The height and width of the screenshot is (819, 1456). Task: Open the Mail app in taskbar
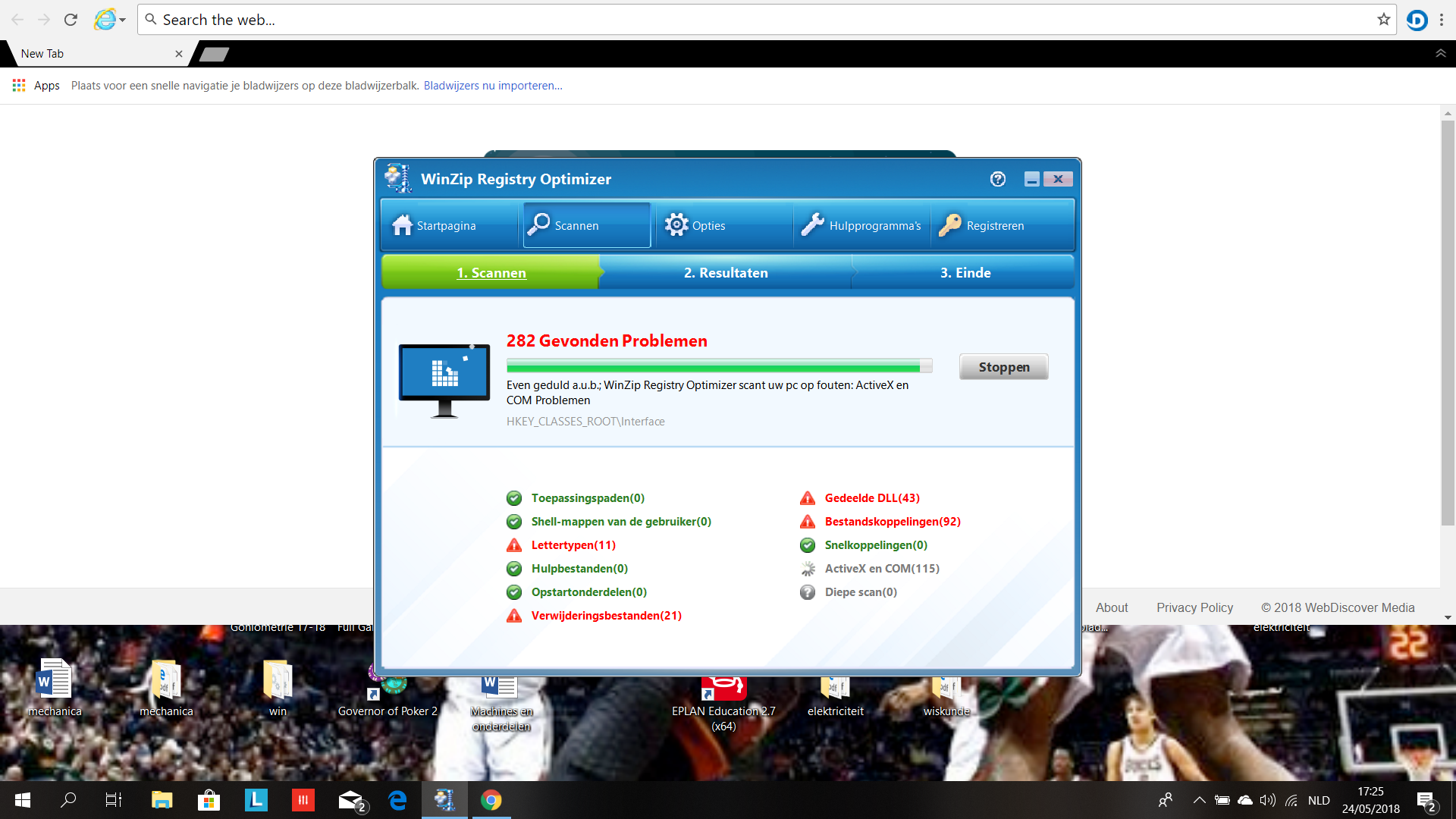click(x=352, y=800)
